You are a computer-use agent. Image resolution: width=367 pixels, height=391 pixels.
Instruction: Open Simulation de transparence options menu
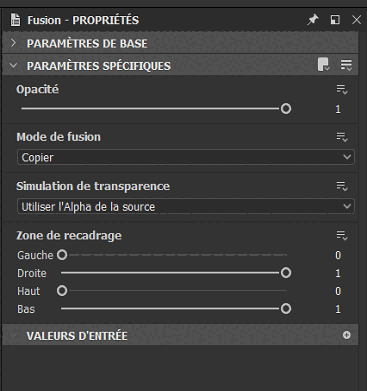[342, 186]
